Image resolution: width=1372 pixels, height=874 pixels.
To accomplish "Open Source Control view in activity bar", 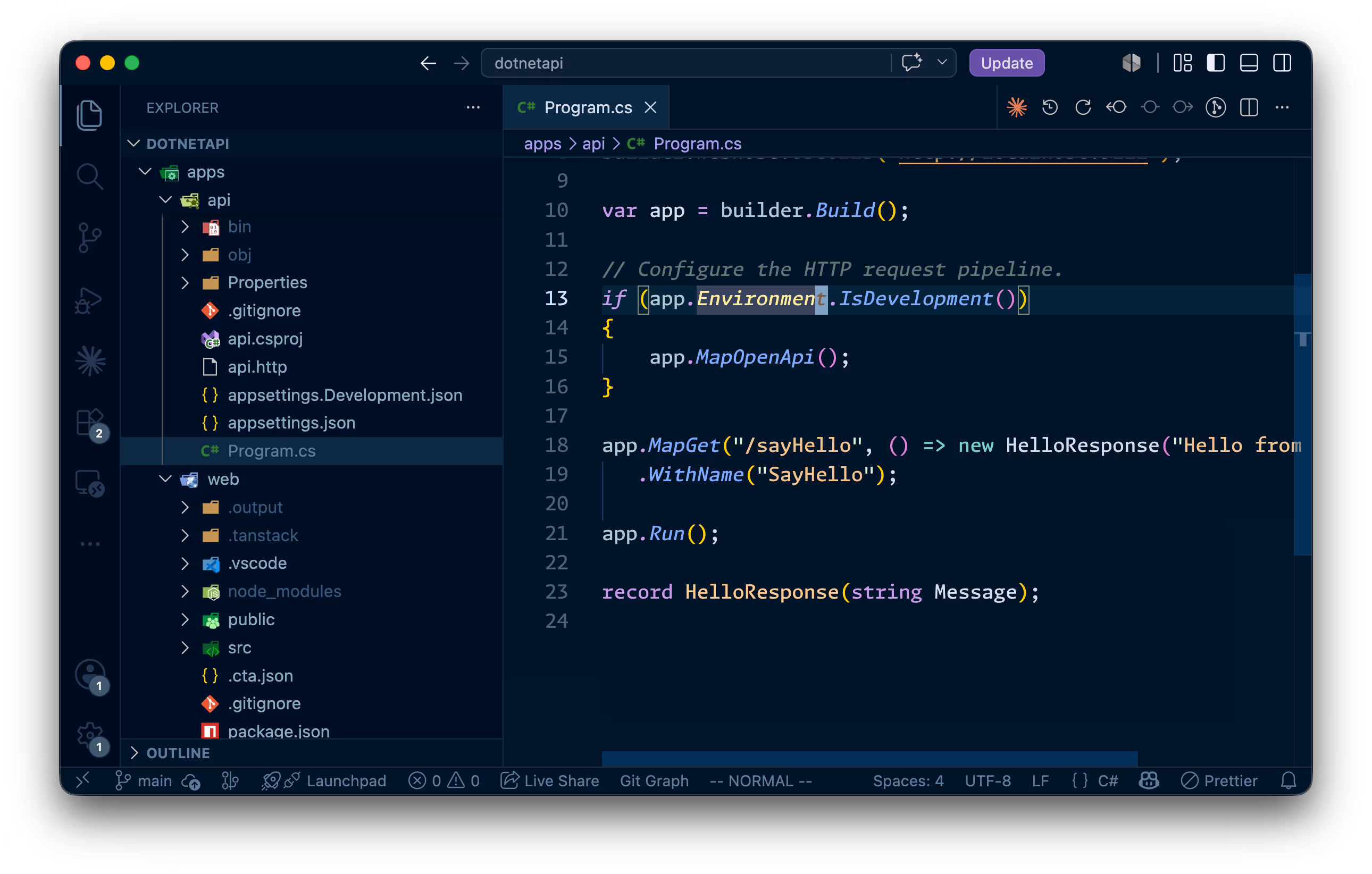I will 89,237.
